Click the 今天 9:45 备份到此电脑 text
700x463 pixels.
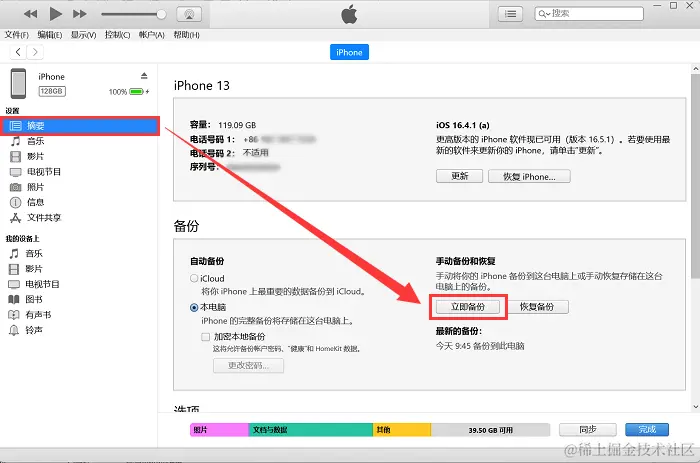click(x=480, y=346)
